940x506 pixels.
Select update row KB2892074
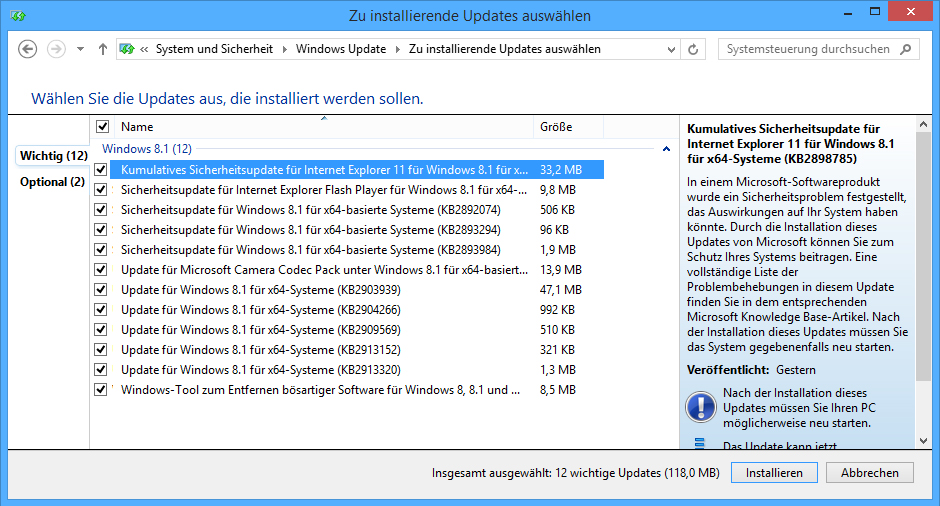(x=357, y=210)
